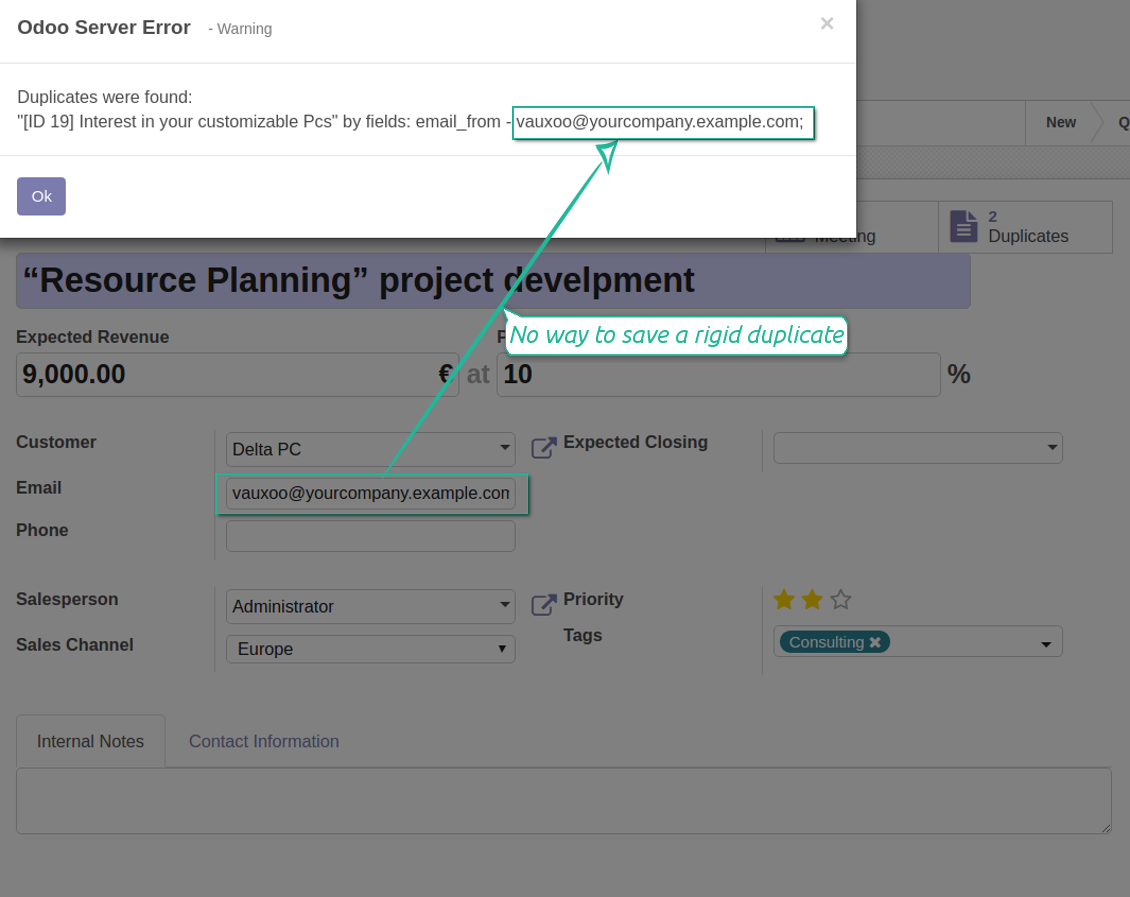This screenshot has height=897, width=1130.
Task: Open Sales Channel Europe selector
Action: (370, 649)
